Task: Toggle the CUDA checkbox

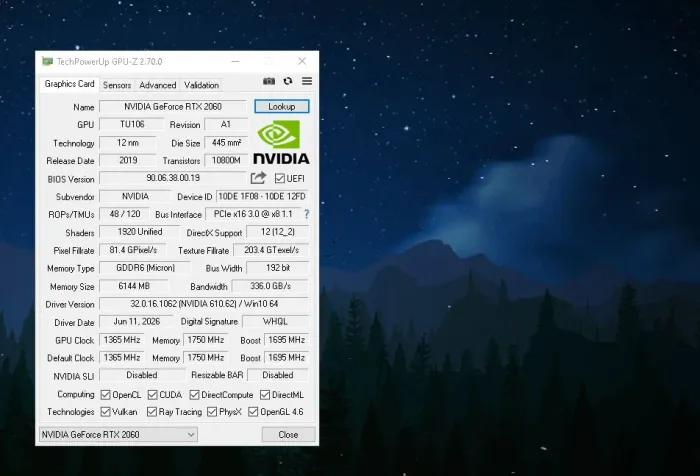Action: tap(153, 395)
